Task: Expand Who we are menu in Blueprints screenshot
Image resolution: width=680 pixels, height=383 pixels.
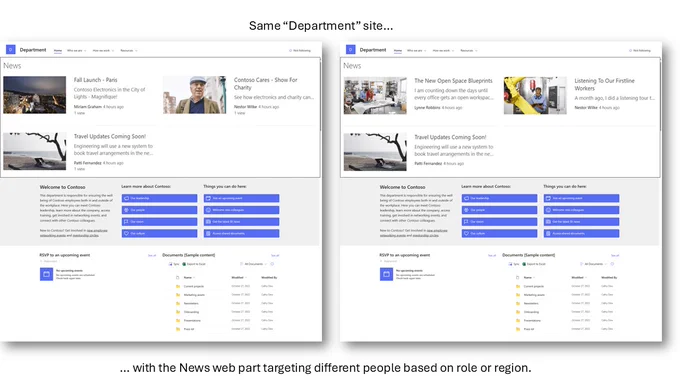Action: pos(417,50)
